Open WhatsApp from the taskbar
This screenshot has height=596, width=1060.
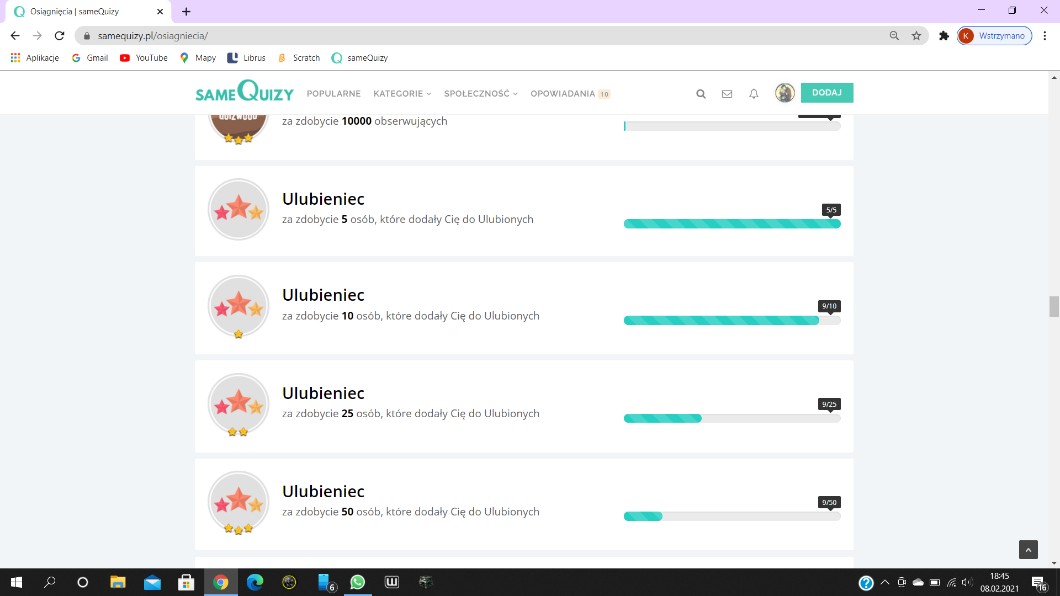coord(358,582)
